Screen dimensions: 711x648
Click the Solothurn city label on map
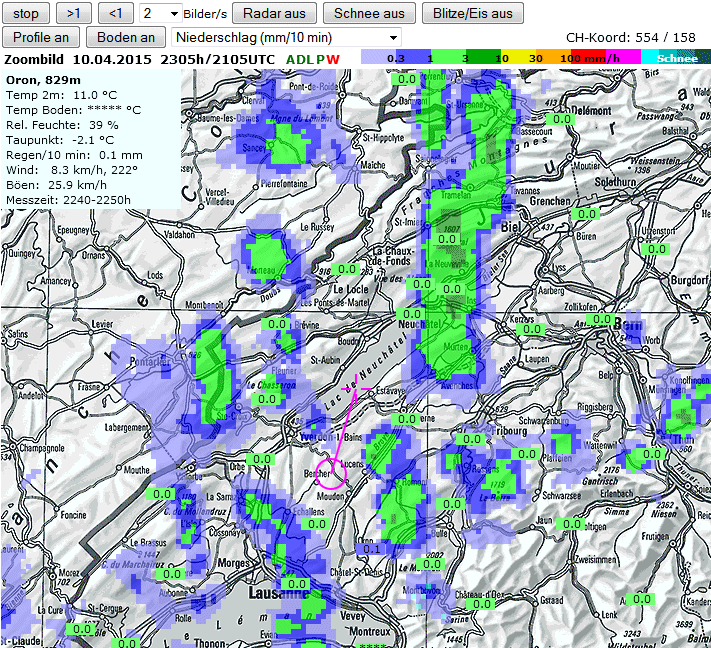615,182
